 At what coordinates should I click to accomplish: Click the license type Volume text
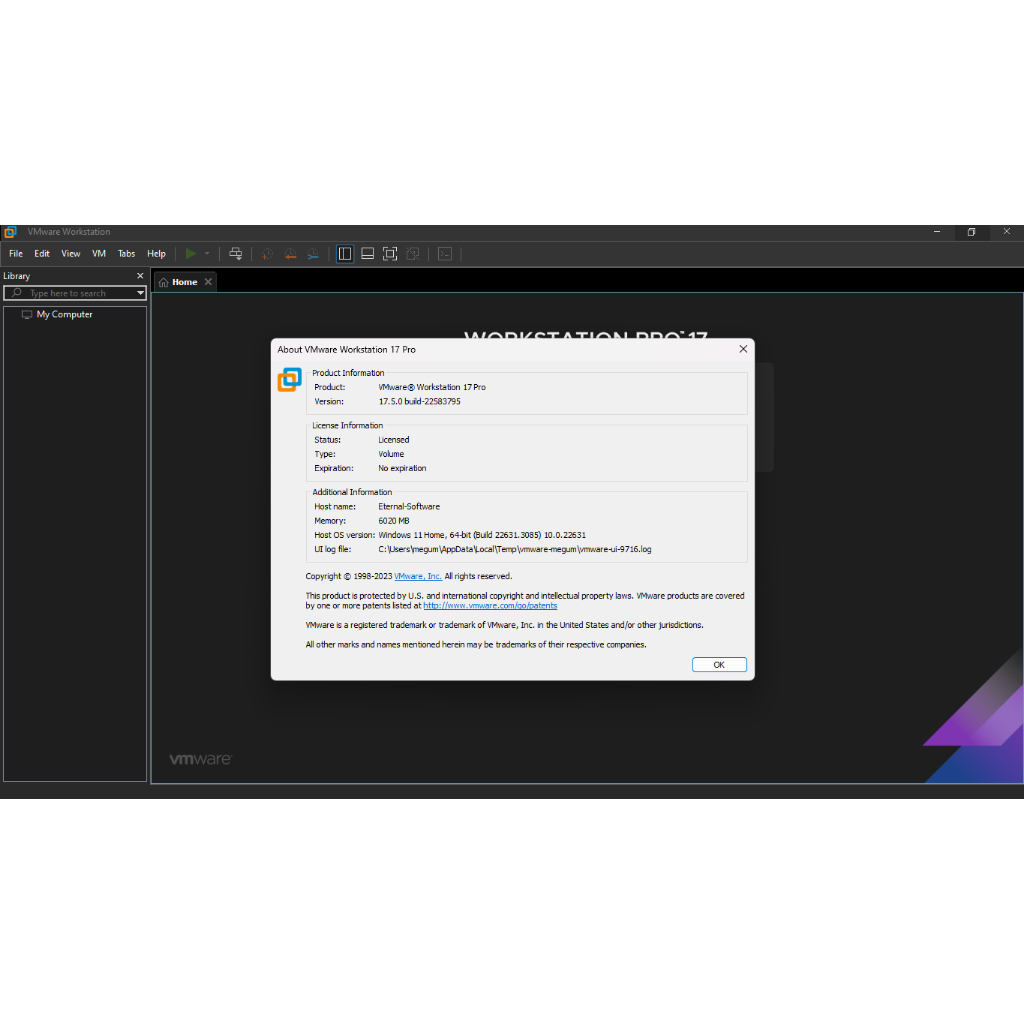pyautogui.click(x=391, y=454)
